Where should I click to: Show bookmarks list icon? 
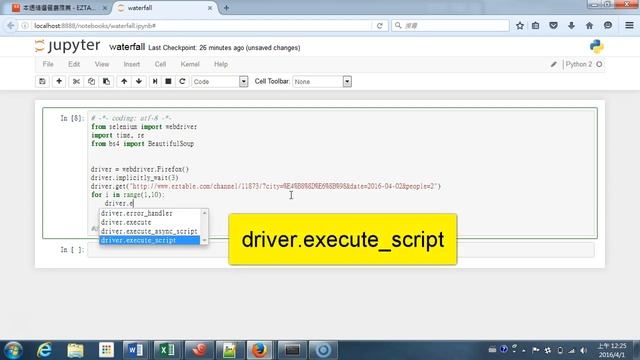tap(536, 26)
